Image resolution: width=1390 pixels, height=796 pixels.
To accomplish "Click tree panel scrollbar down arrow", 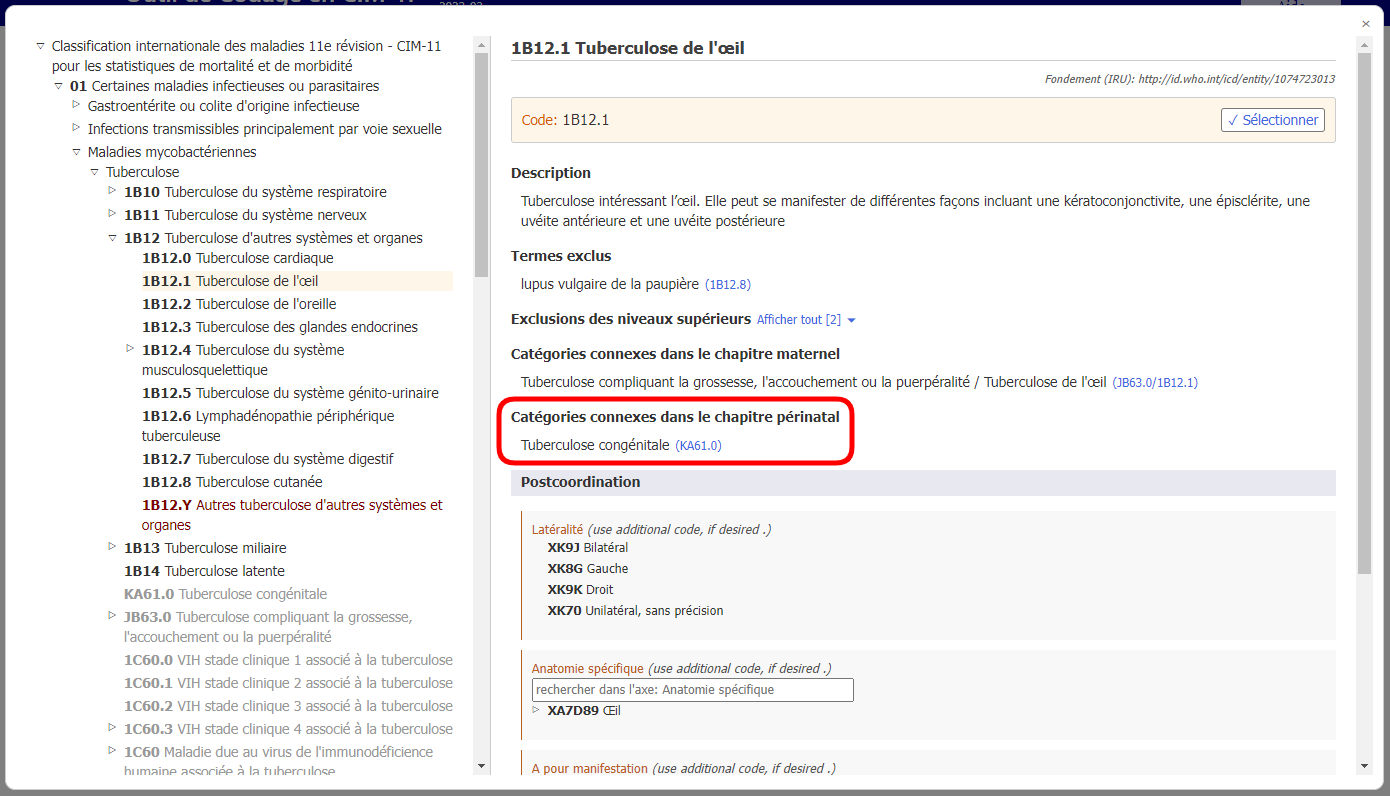I will pyautogui.click(x=481, y=766).
